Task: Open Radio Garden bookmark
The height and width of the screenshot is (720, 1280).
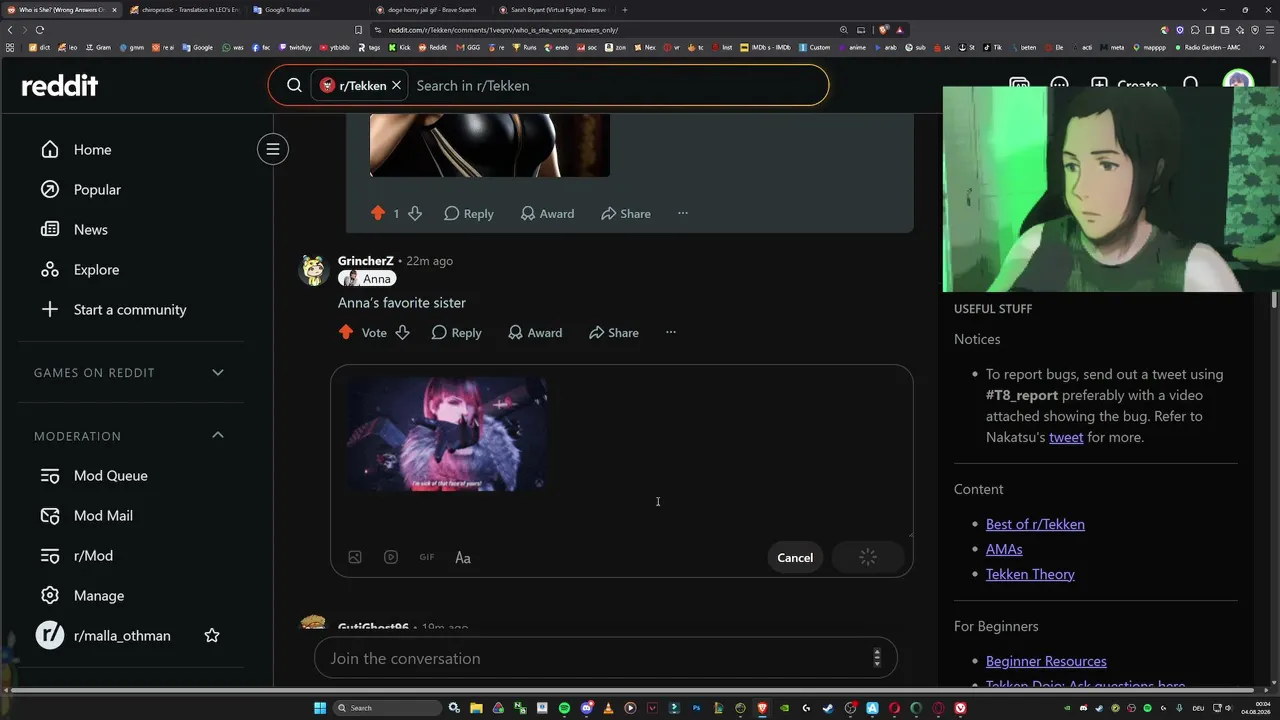Action: [x=1207, y=47]
